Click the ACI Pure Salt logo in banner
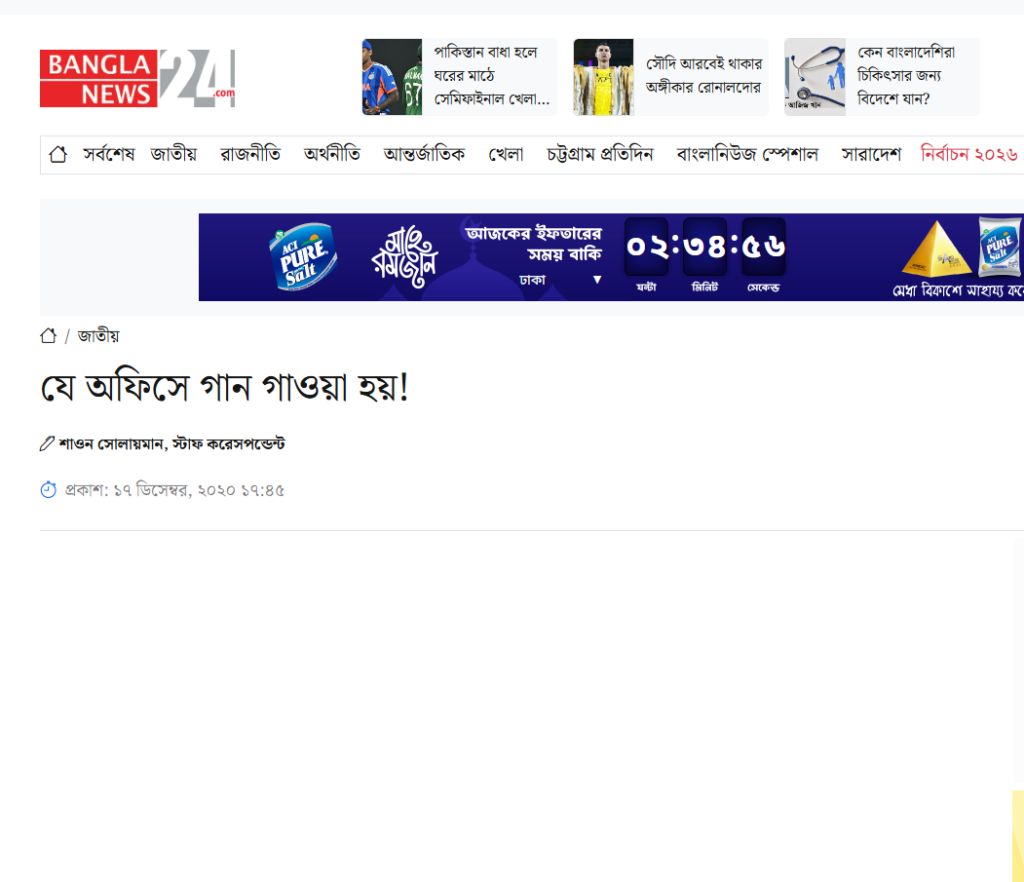 (302, 256)
